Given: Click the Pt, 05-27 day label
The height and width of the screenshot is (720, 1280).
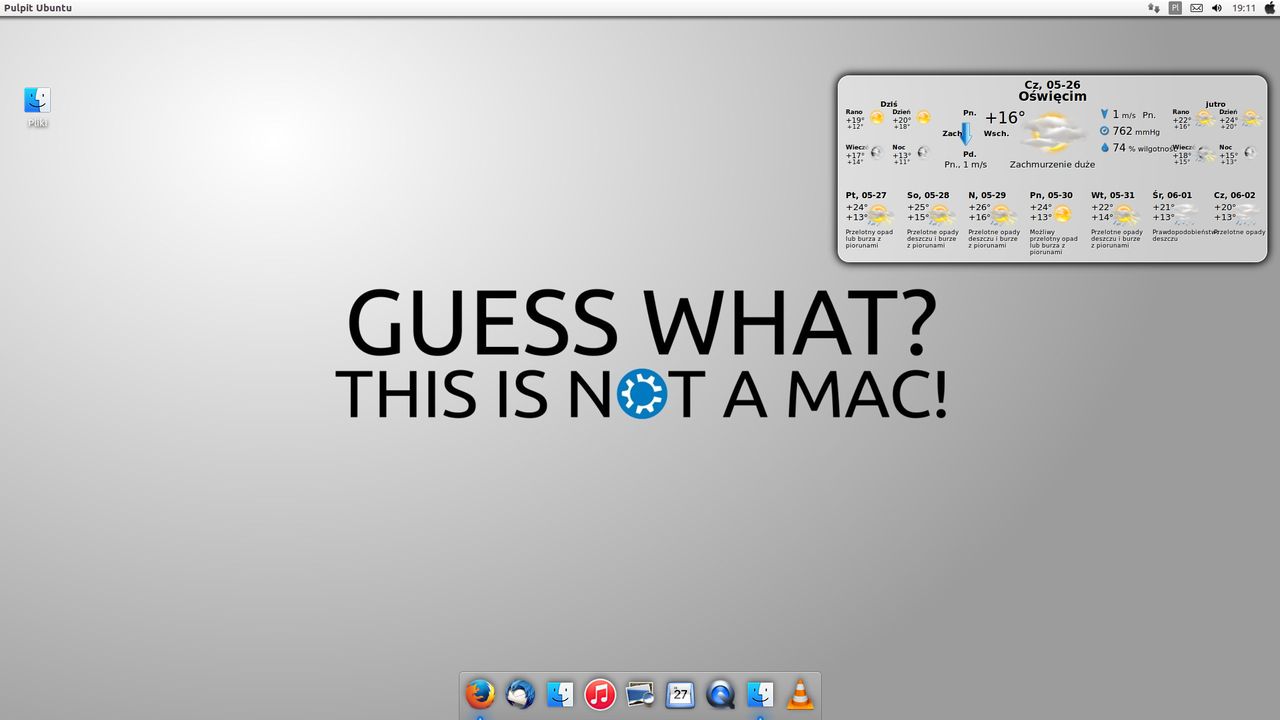Looking at the screenshot, I should click(866, 195).
